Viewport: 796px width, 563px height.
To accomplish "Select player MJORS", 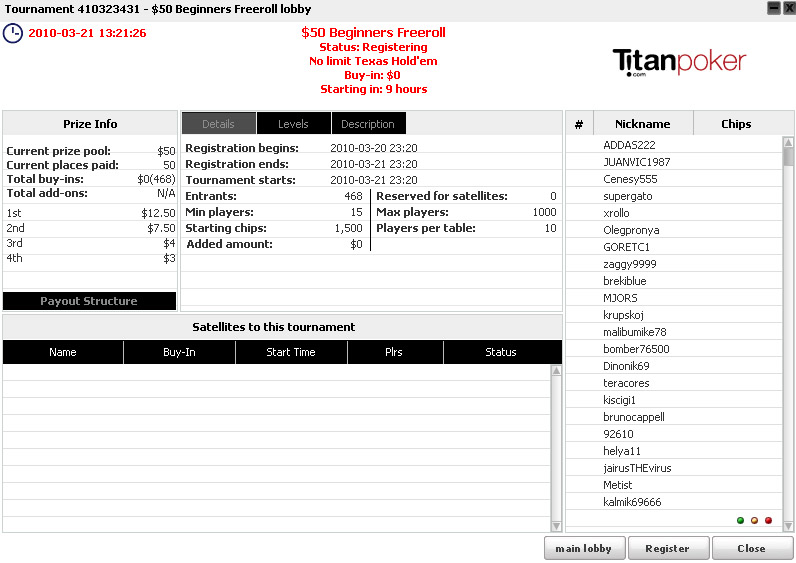I will tap(674, 298).
